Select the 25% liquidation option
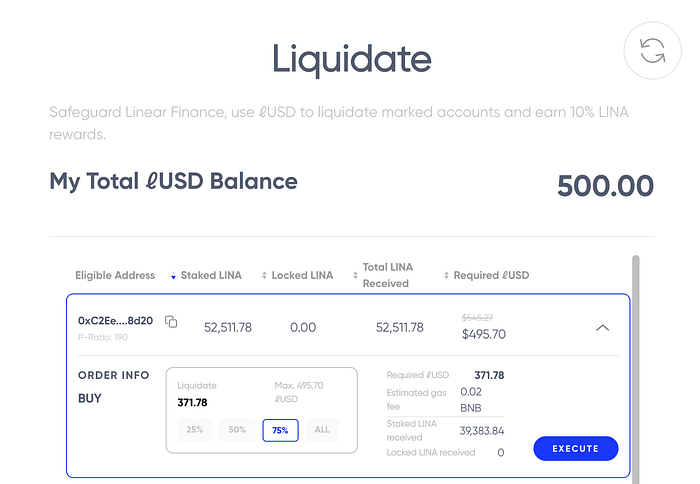Image resolution: width=700 pixels, height=484 pixels. point(195,430)
